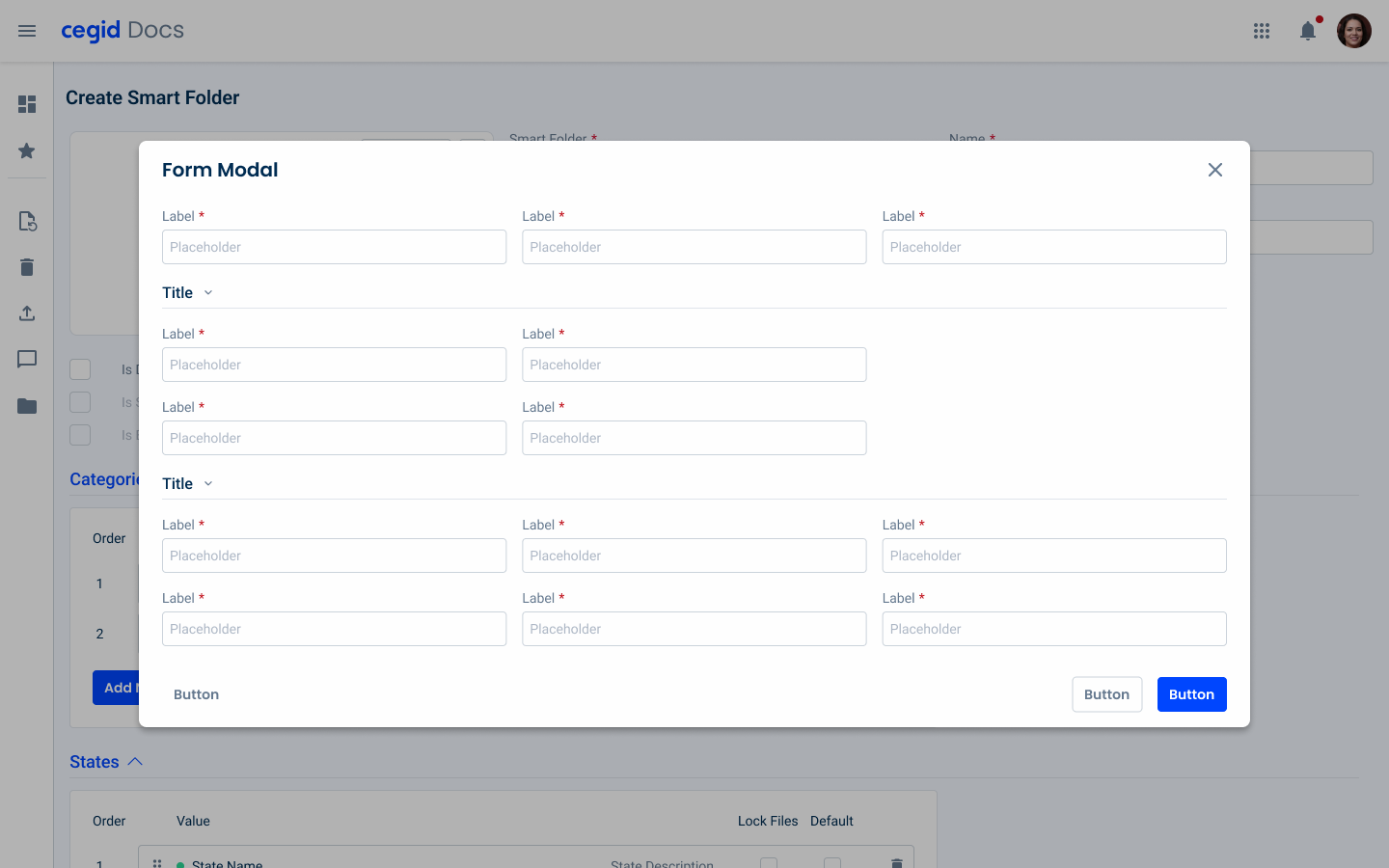The image size is (1389, 868).
Task: Open favorites star in sidebar
Action: [27, 151]
